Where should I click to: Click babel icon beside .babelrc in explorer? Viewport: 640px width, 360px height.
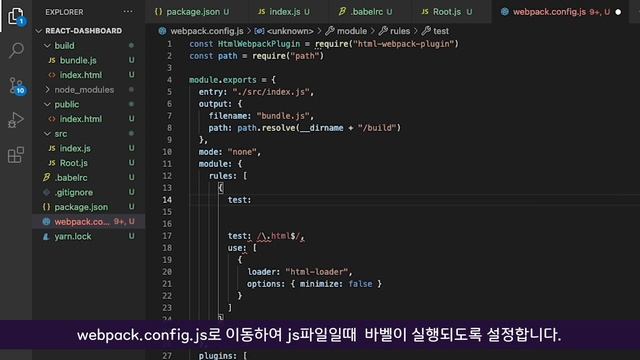[x=47, y=178]
